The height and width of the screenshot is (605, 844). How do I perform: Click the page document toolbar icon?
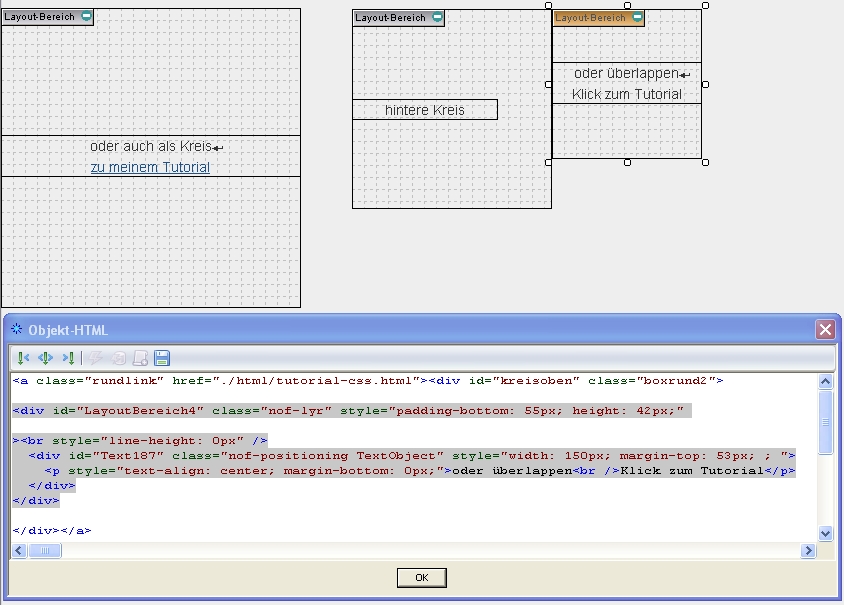point(141,358)
